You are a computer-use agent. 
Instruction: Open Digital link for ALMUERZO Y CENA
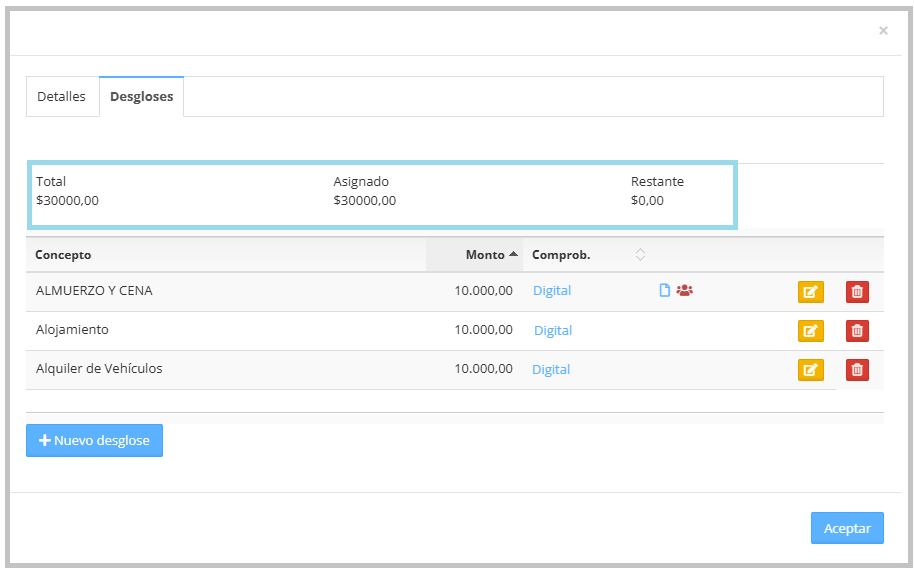tap(551, 291)
